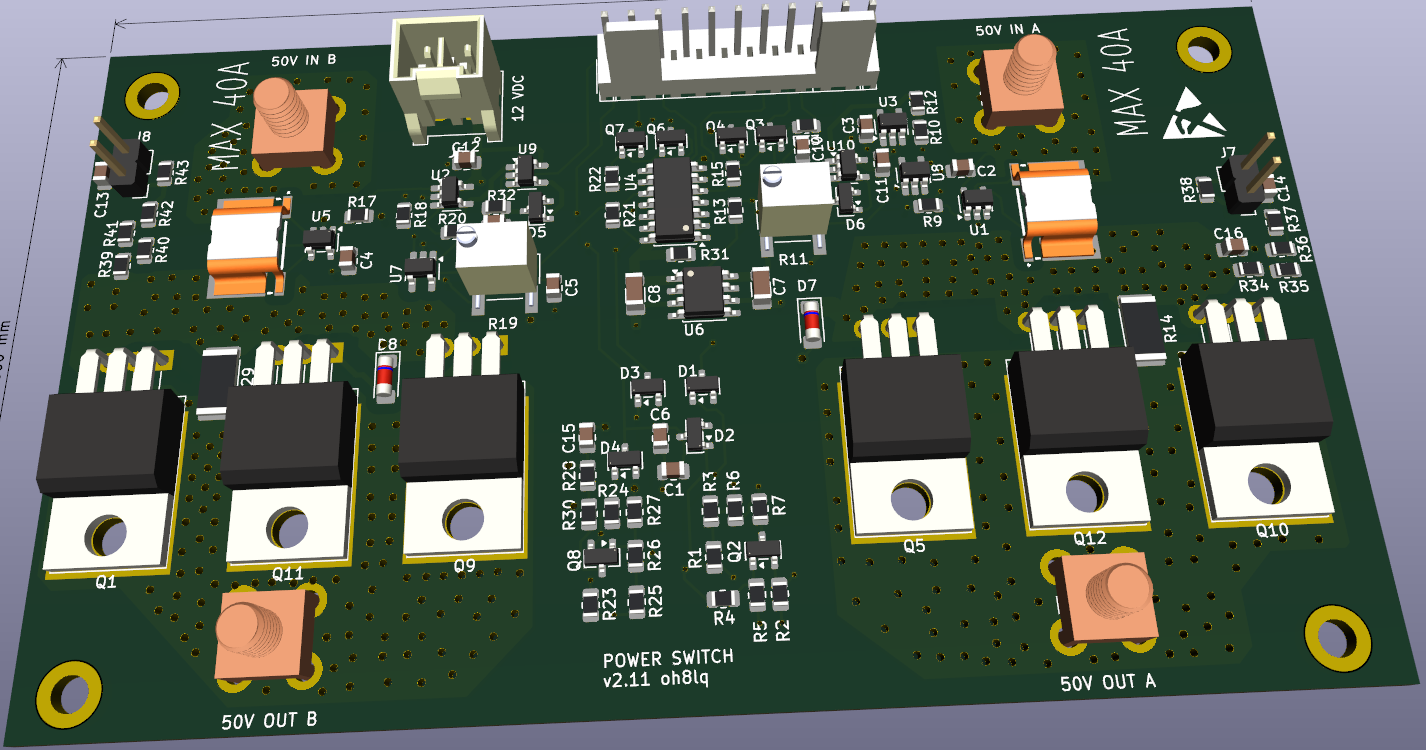This screenshot has height=750, width=1426.
Task: Select the U5 small IC
Action: (x=319, y=240)
